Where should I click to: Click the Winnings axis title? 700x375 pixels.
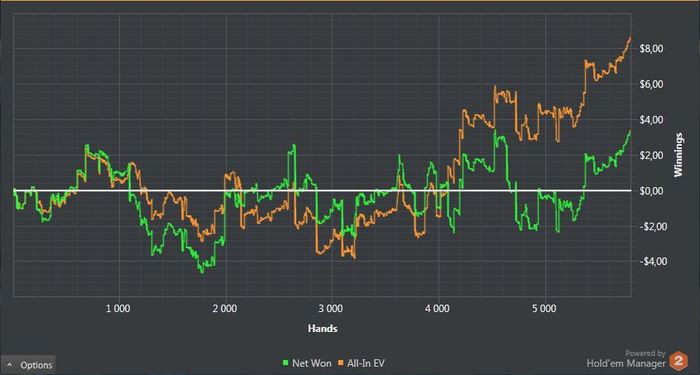(679, 155)
